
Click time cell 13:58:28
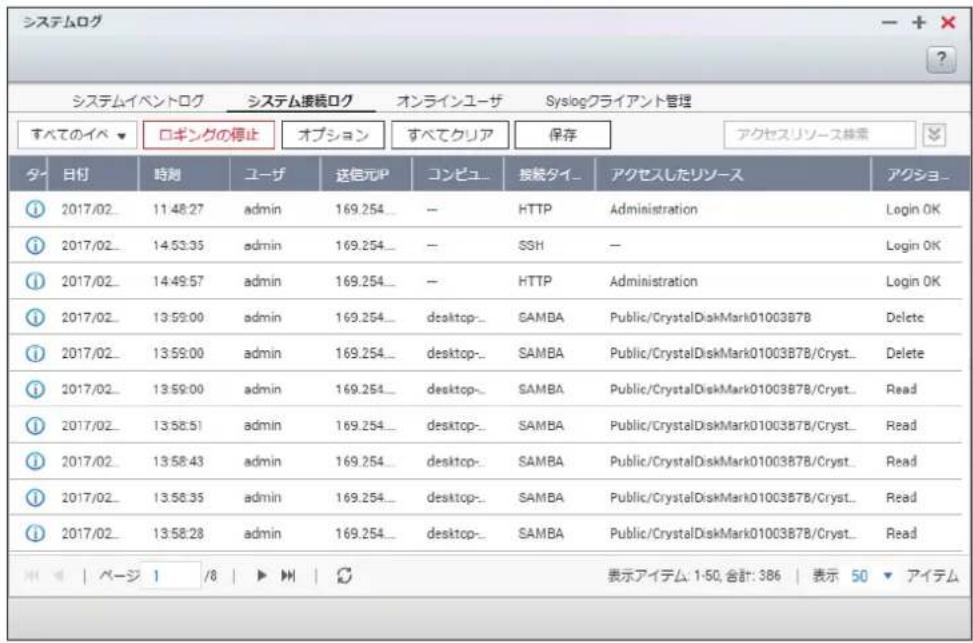(178, 534)
